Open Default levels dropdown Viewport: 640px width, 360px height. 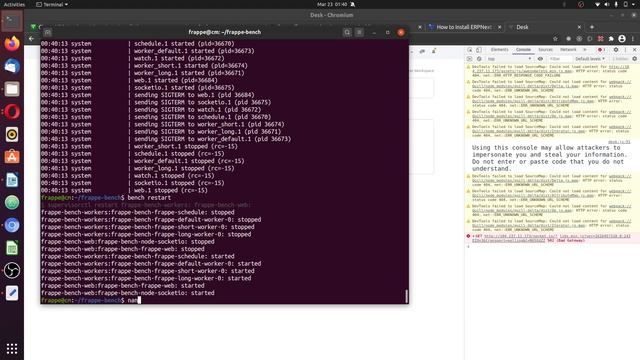(590, 59)
